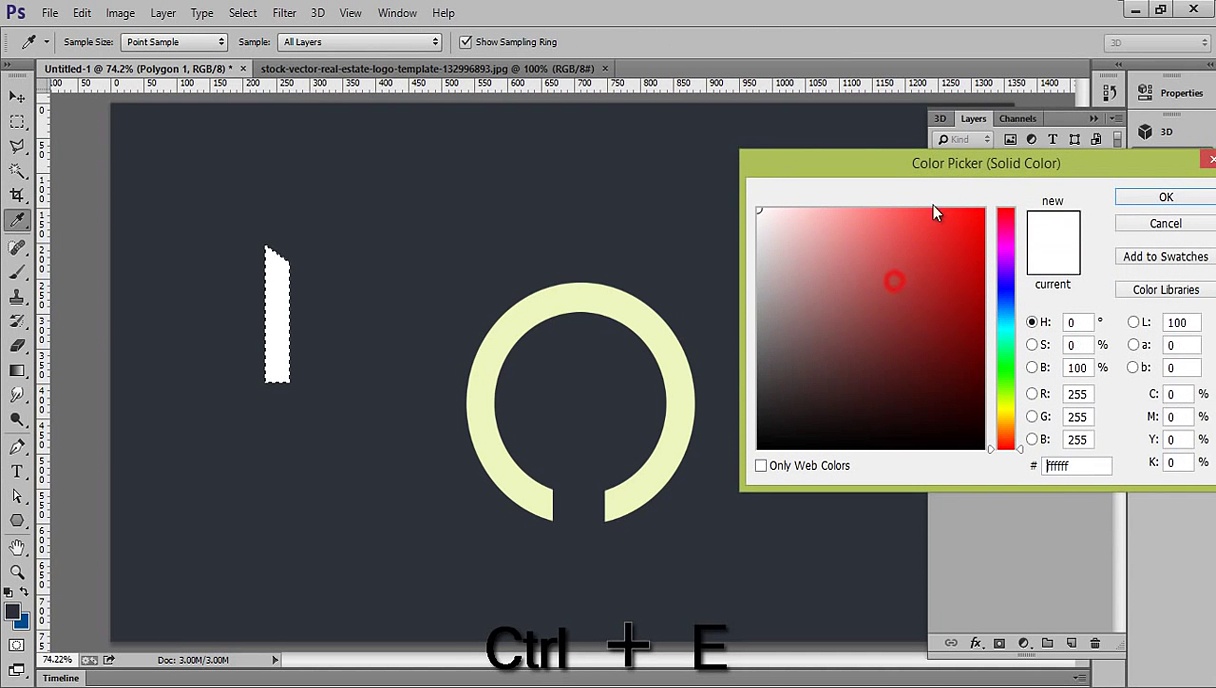Open Color Libraries button

[x=1166, y=289]
